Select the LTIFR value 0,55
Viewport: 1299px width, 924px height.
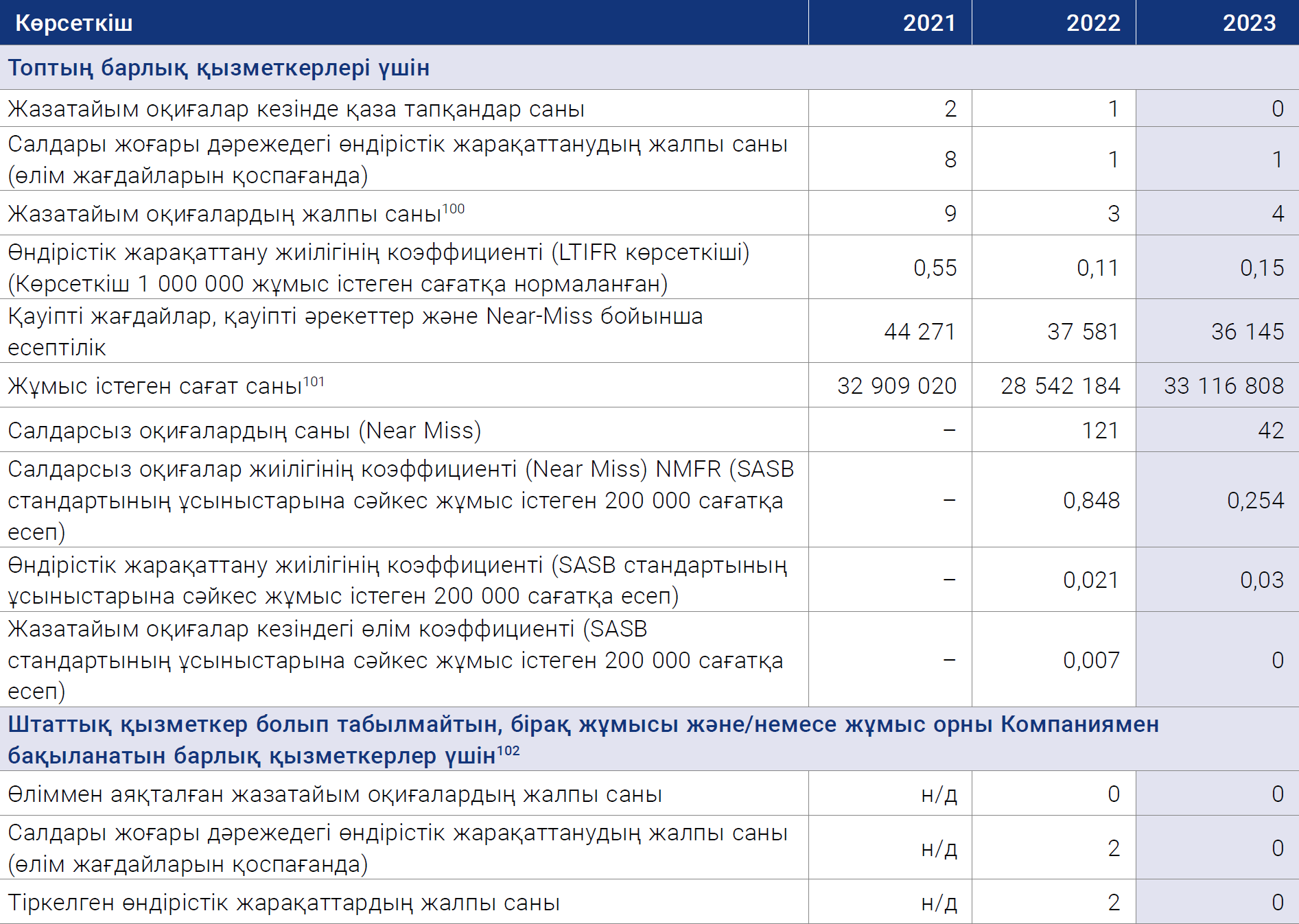[x=935, y=268]
